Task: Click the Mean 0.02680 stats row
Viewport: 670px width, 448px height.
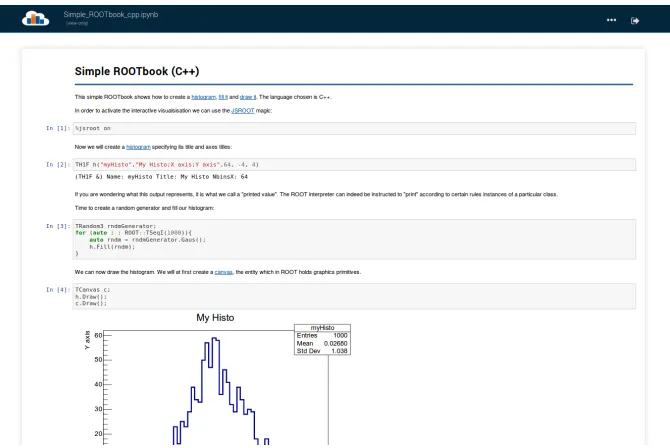Action: coord(323,343)
